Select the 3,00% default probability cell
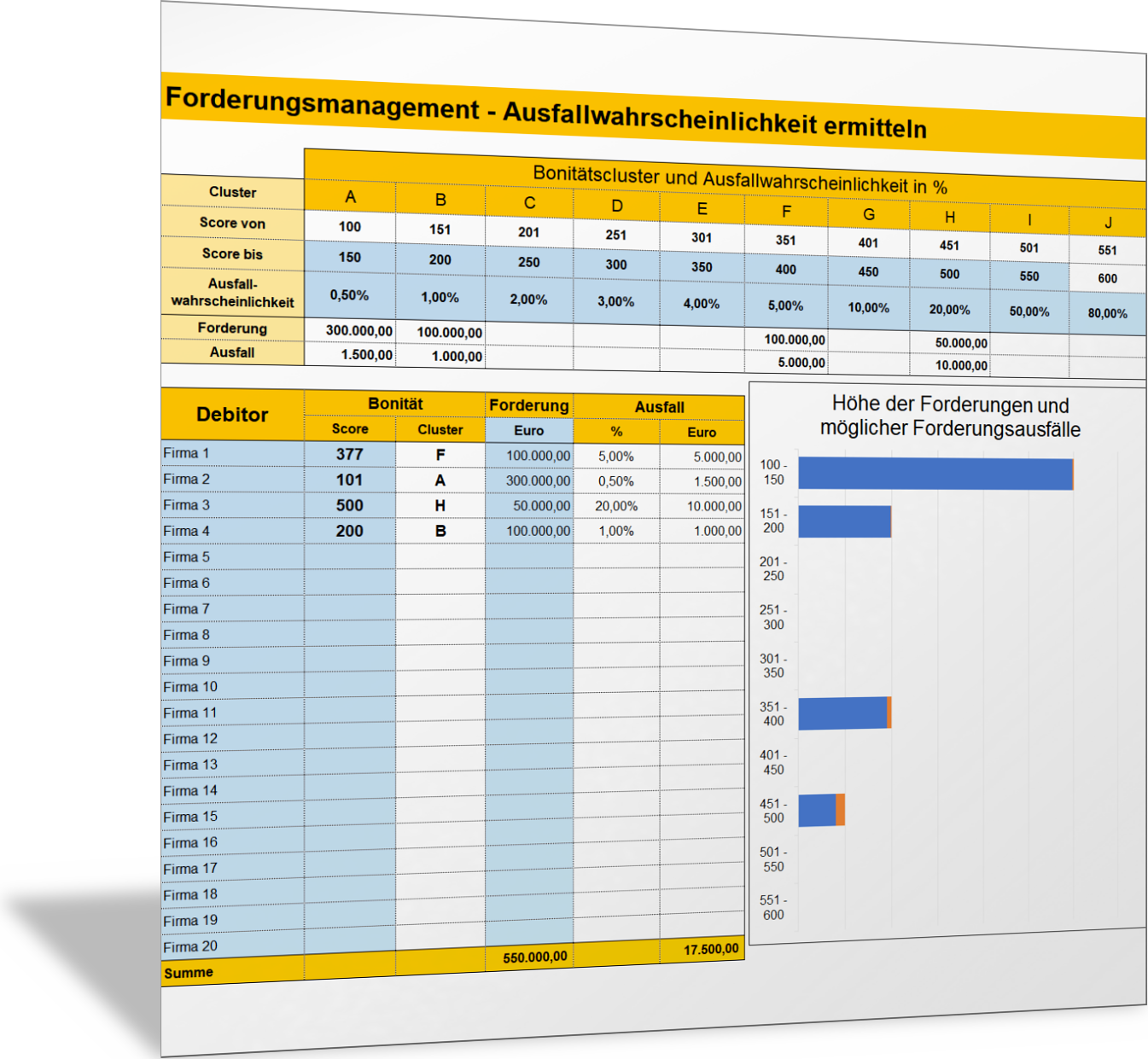The width and height of the screenshot is (1148, 1059). point(616,301)
